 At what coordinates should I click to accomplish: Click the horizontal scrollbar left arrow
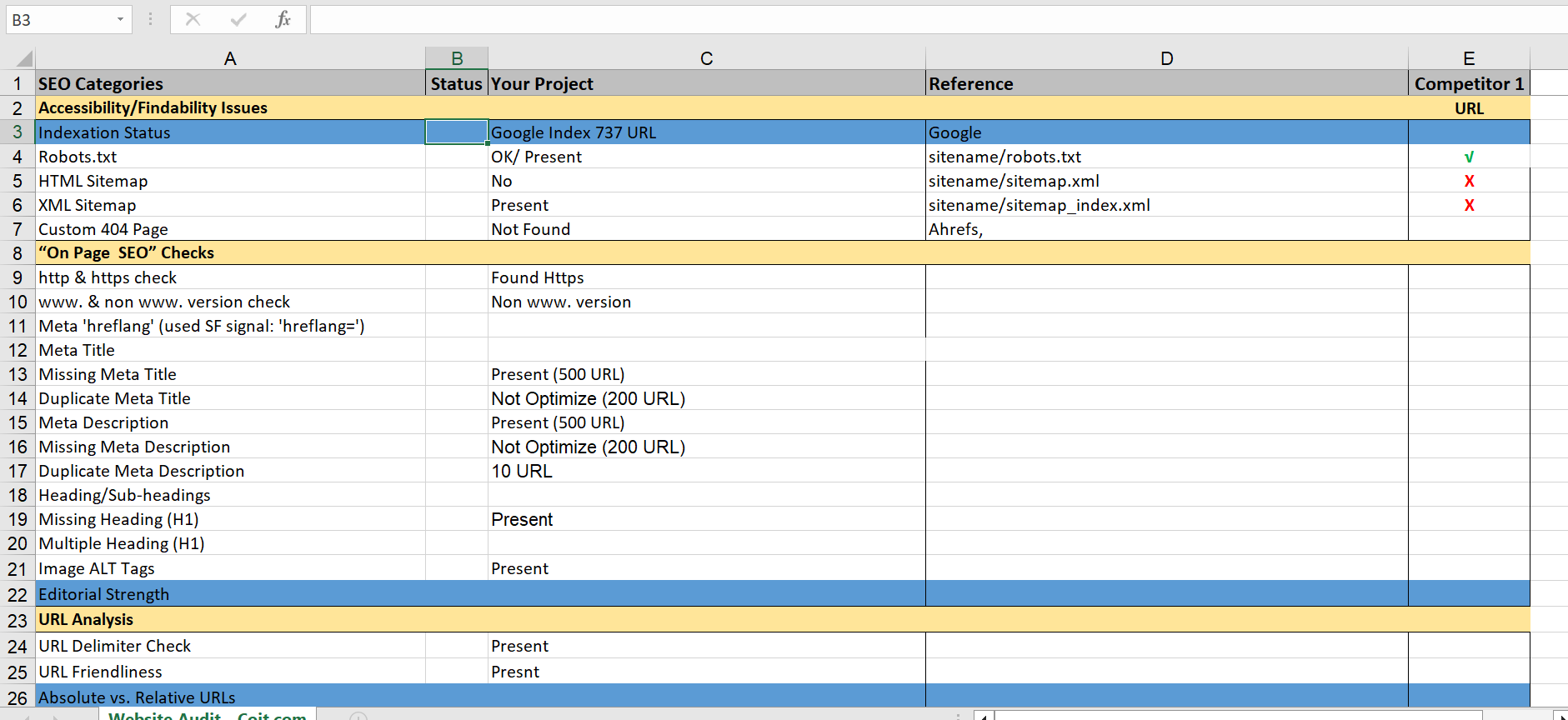coord(984,716)
